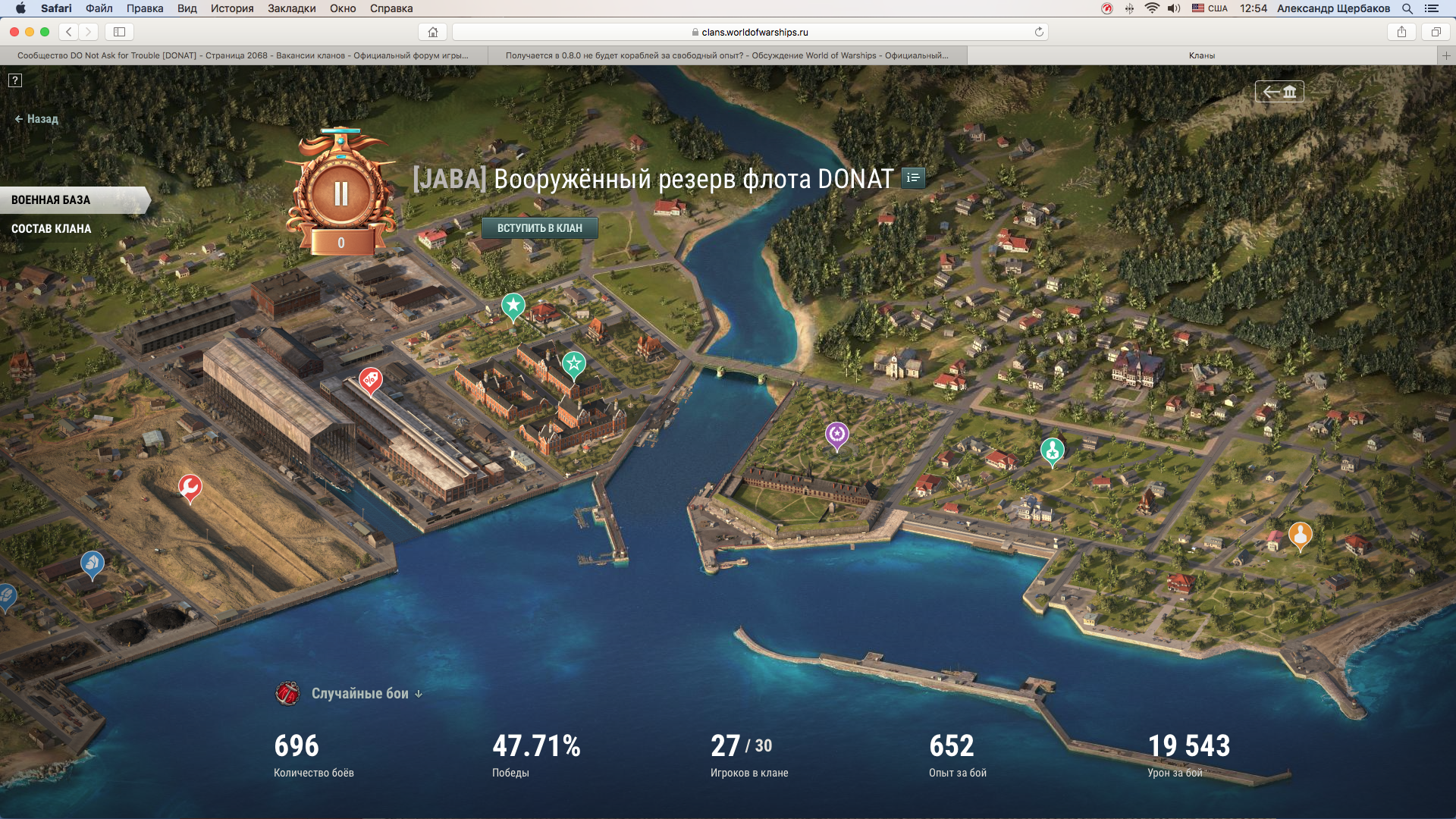Click the red discount-tag dock marker
The image size is (1456, 819).
point(371,381)
